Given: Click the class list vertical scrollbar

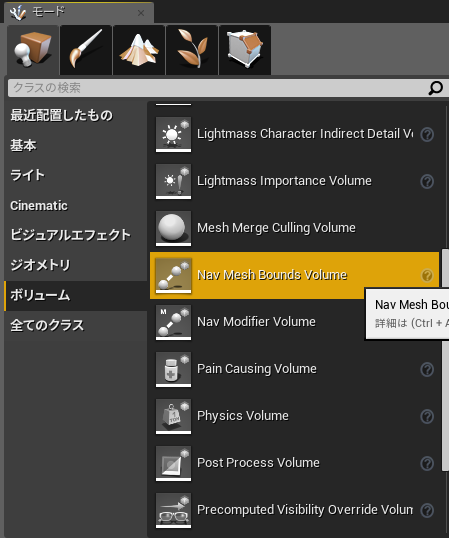Looking at the screenshot, I should tap(446, 360).
